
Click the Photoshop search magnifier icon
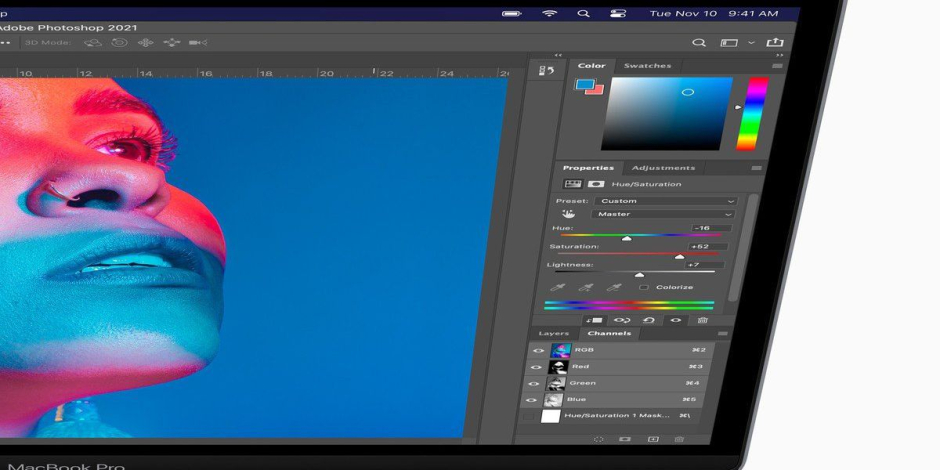700,43
